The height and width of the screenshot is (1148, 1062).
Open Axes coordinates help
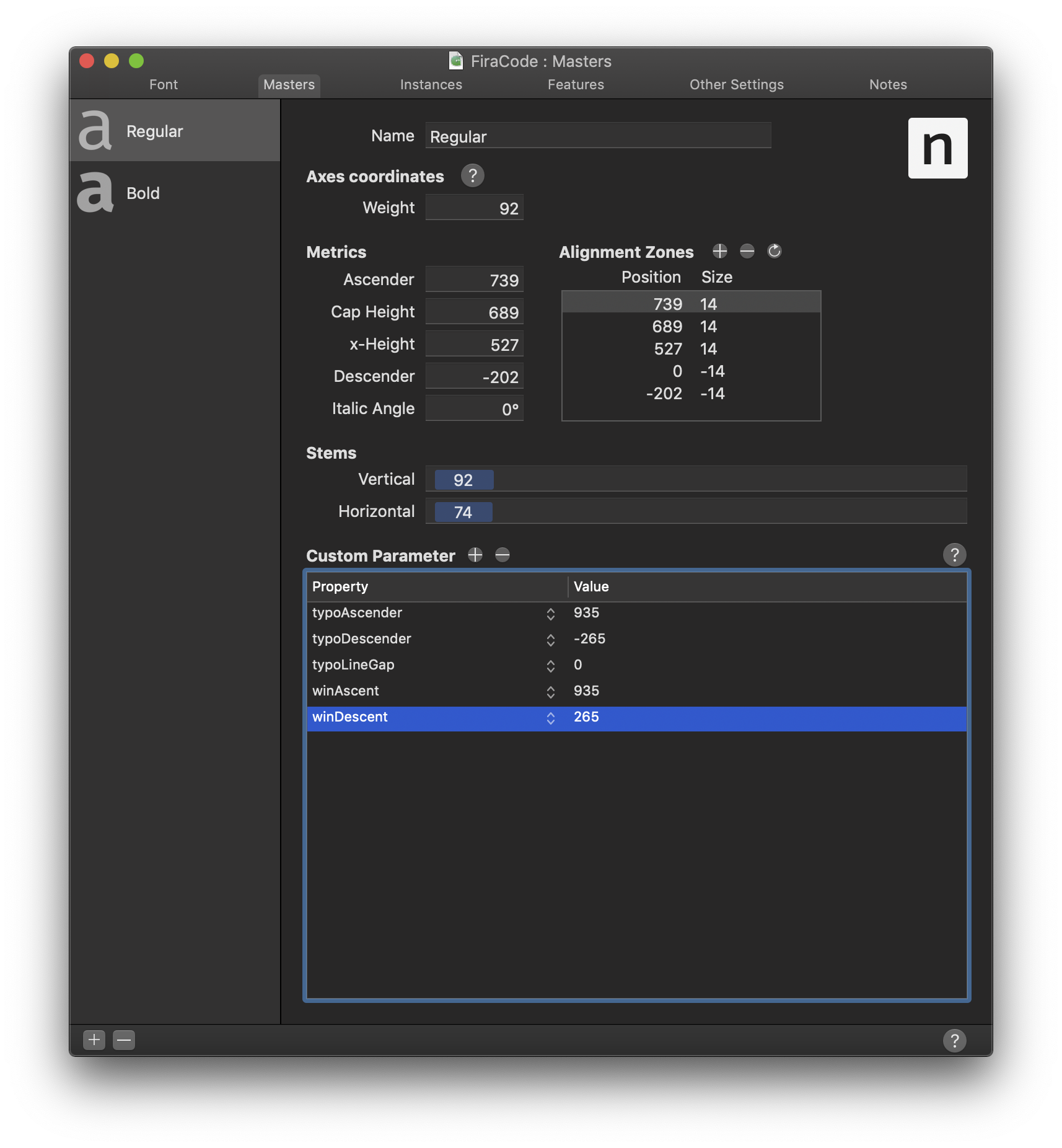point(473,175)
